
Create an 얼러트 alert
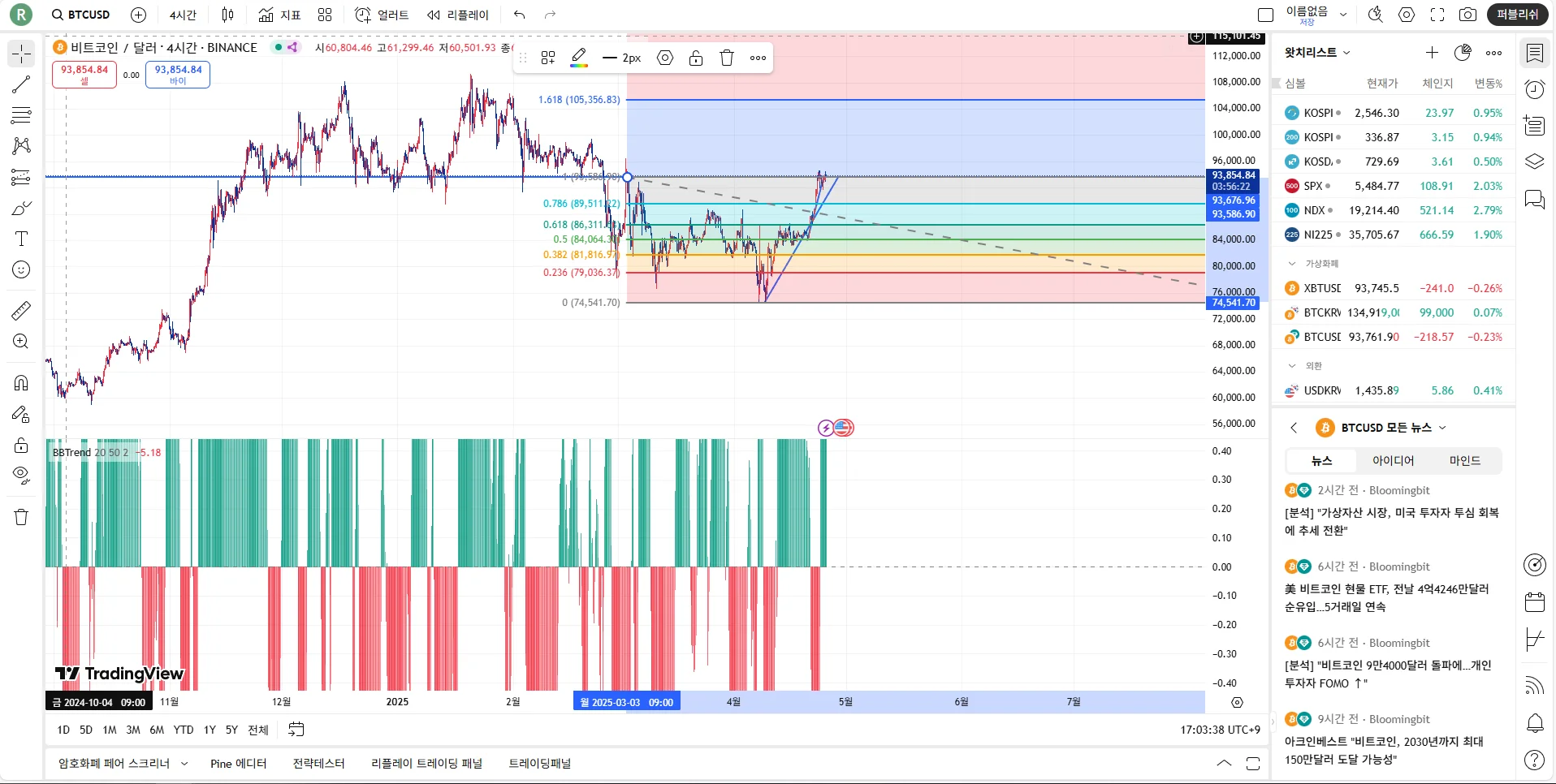click(382, 15)
